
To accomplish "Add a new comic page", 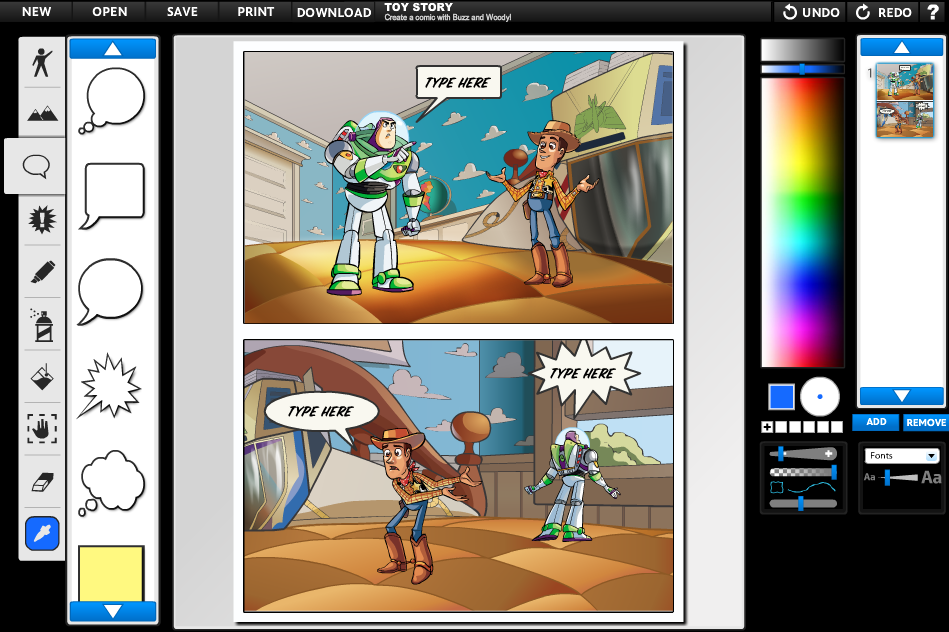I will tap(876, 422).
